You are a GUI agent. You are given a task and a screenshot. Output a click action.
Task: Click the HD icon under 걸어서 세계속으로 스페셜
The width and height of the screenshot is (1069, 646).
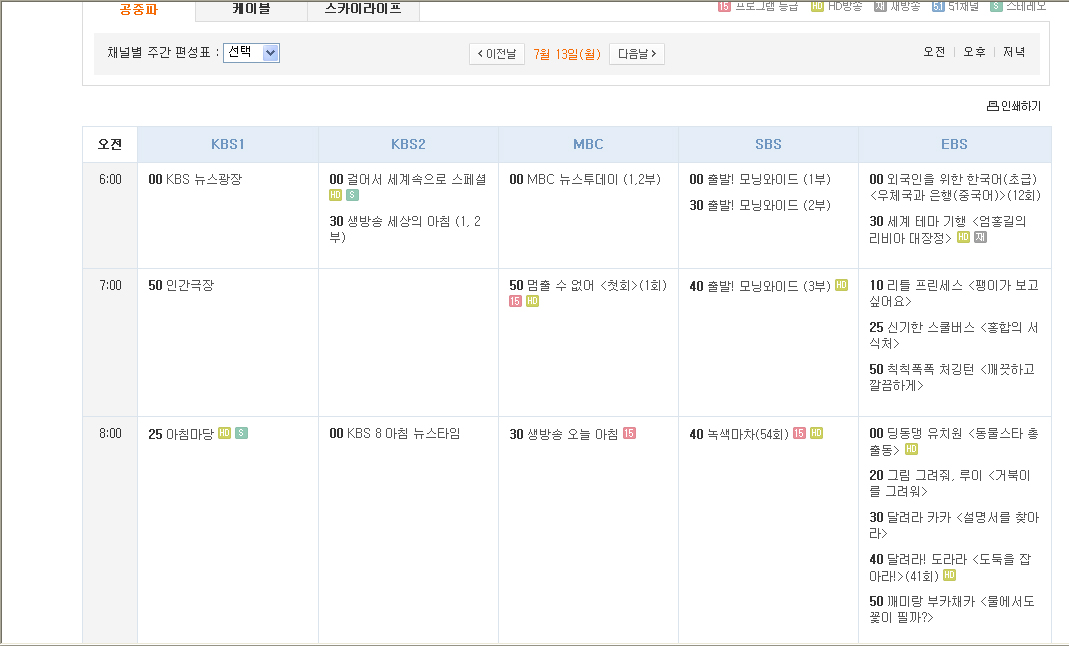(x=335, y=195)
